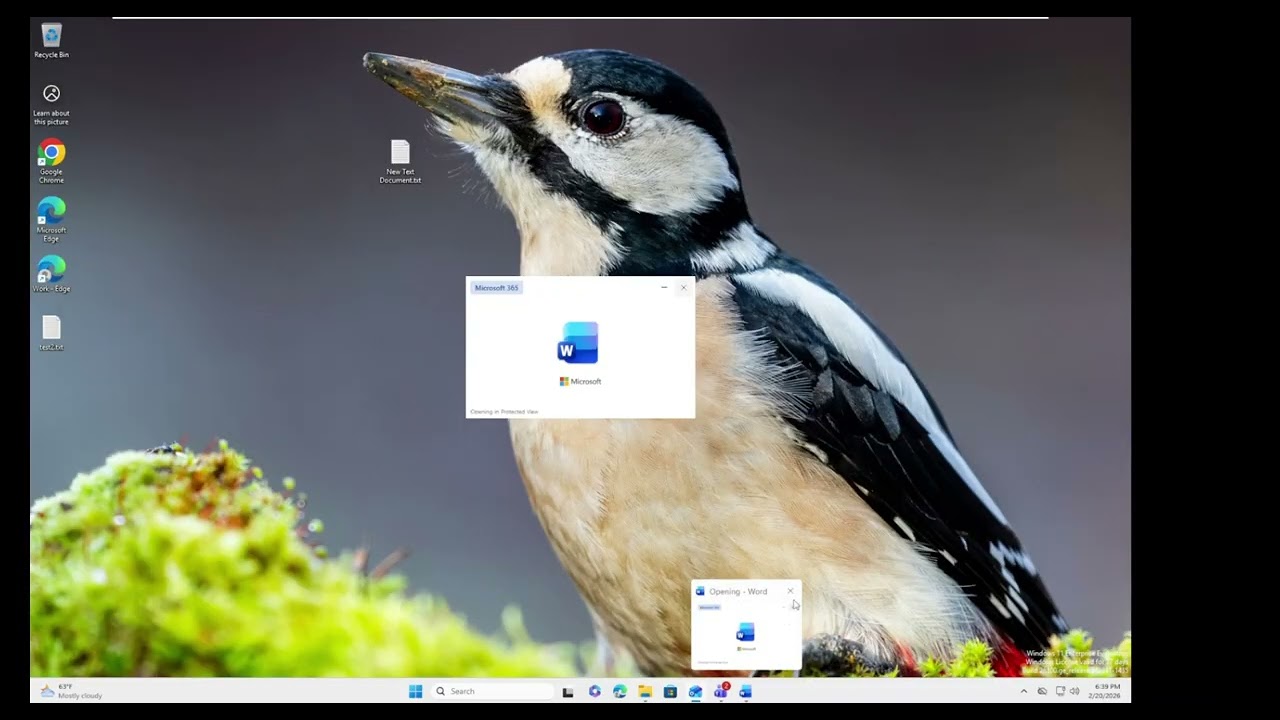Click the 'Microsoft 365' splash title label
The image size is (1280, 720).
497,288
